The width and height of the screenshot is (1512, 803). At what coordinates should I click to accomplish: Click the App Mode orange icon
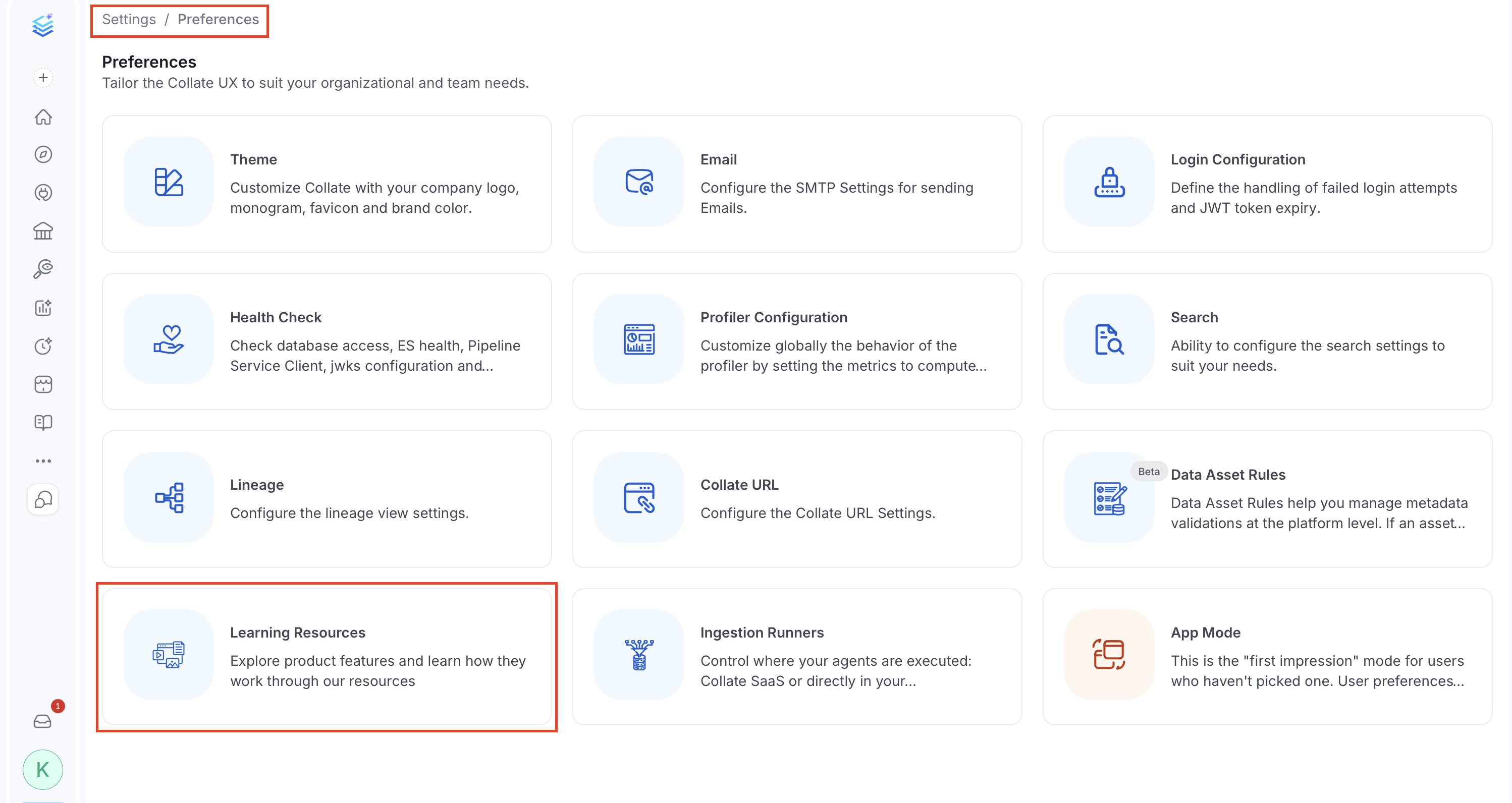click(x=1109, y=655)
